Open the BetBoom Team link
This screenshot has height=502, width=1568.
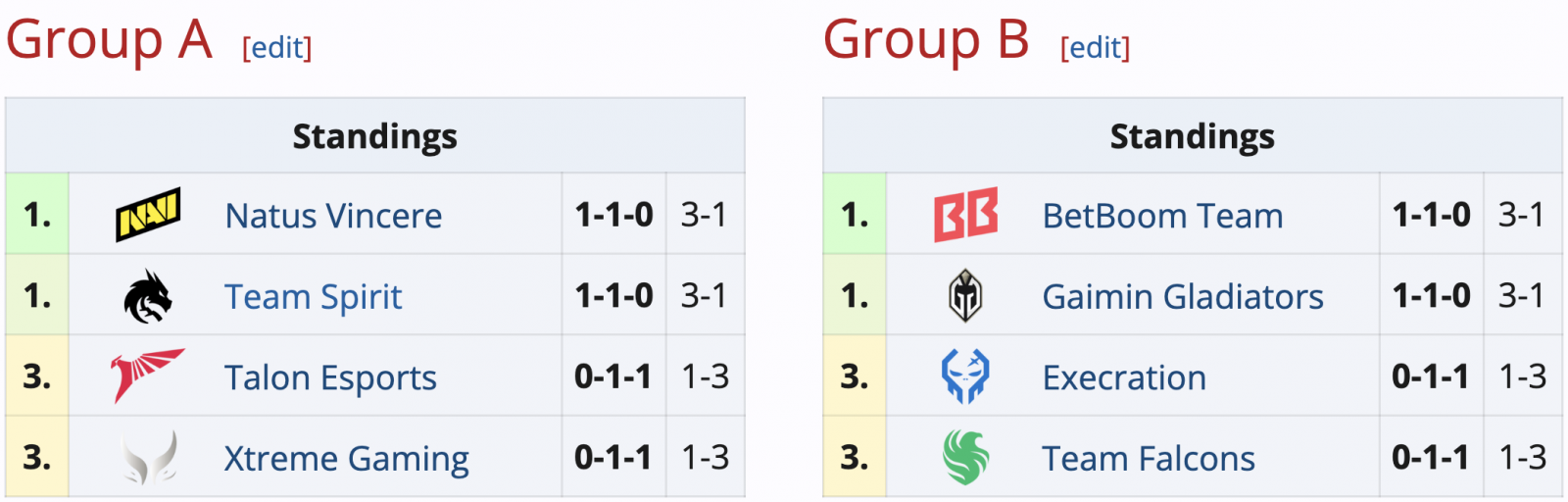pos(1162,216)
